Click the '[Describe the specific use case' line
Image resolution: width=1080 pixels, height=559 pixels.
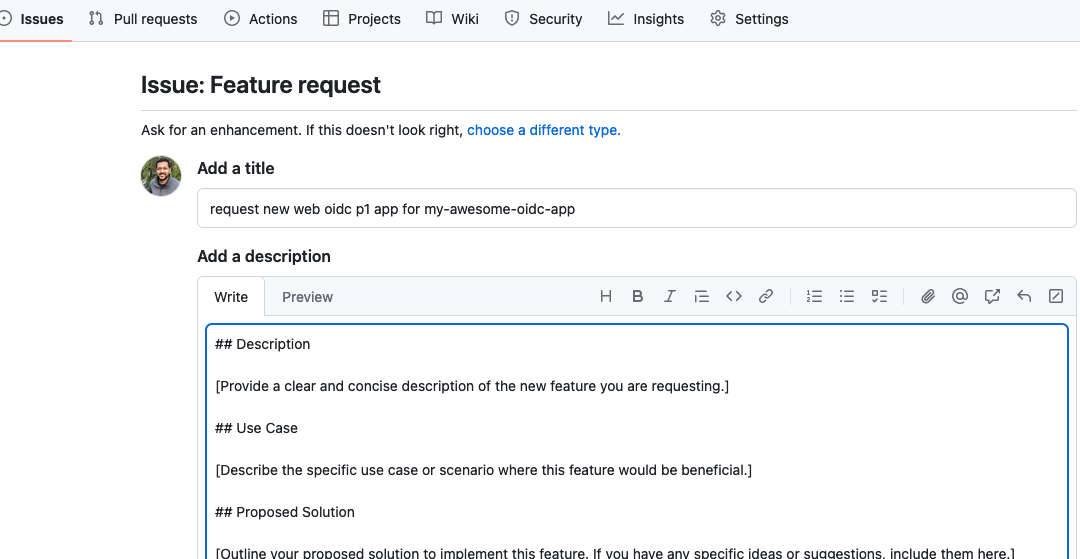(x=484, y=470)
